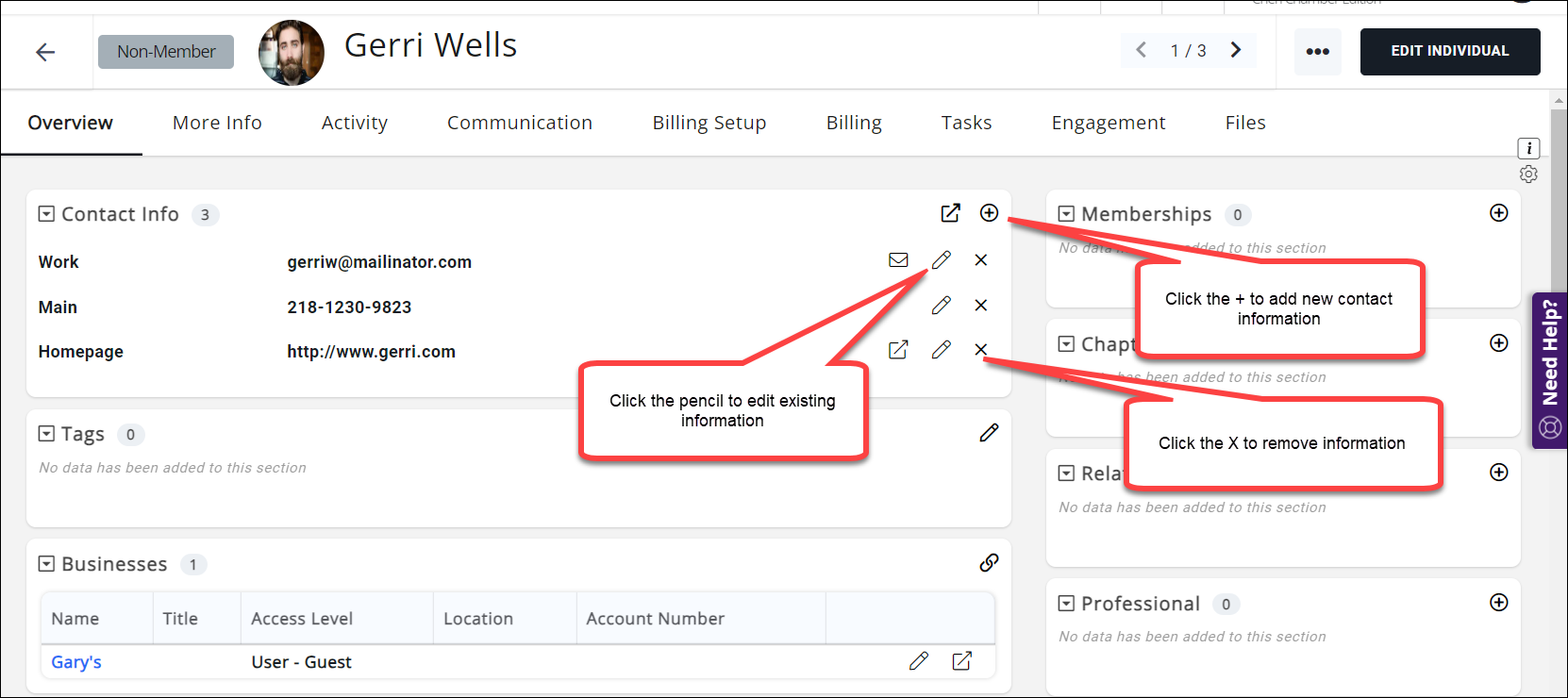Remove the Work email with X icon
This screenshot has width=1568, height=698.
[x=981, y=260]
